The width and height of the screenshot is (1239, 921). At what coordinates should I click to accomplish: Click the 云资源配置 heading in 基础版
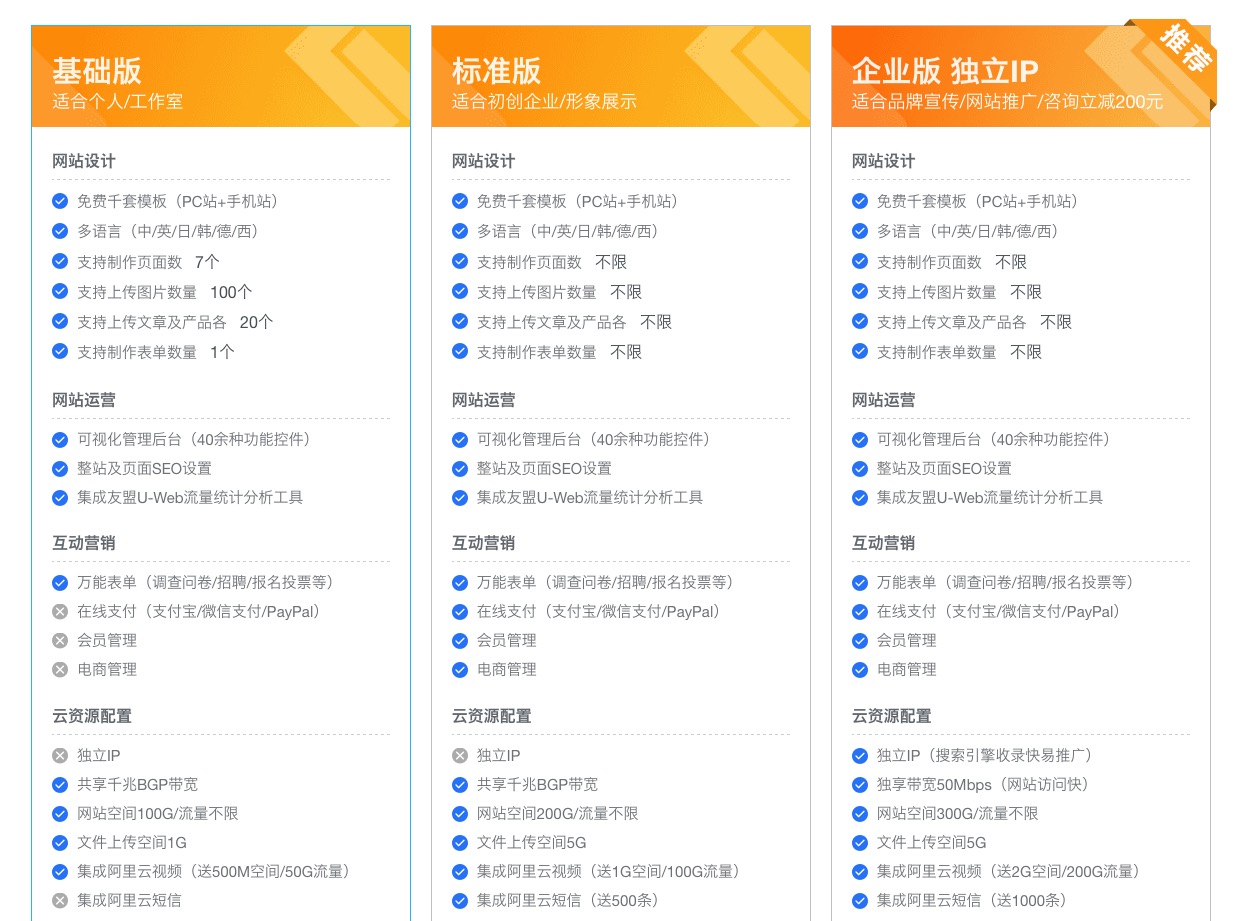point(92,716)
